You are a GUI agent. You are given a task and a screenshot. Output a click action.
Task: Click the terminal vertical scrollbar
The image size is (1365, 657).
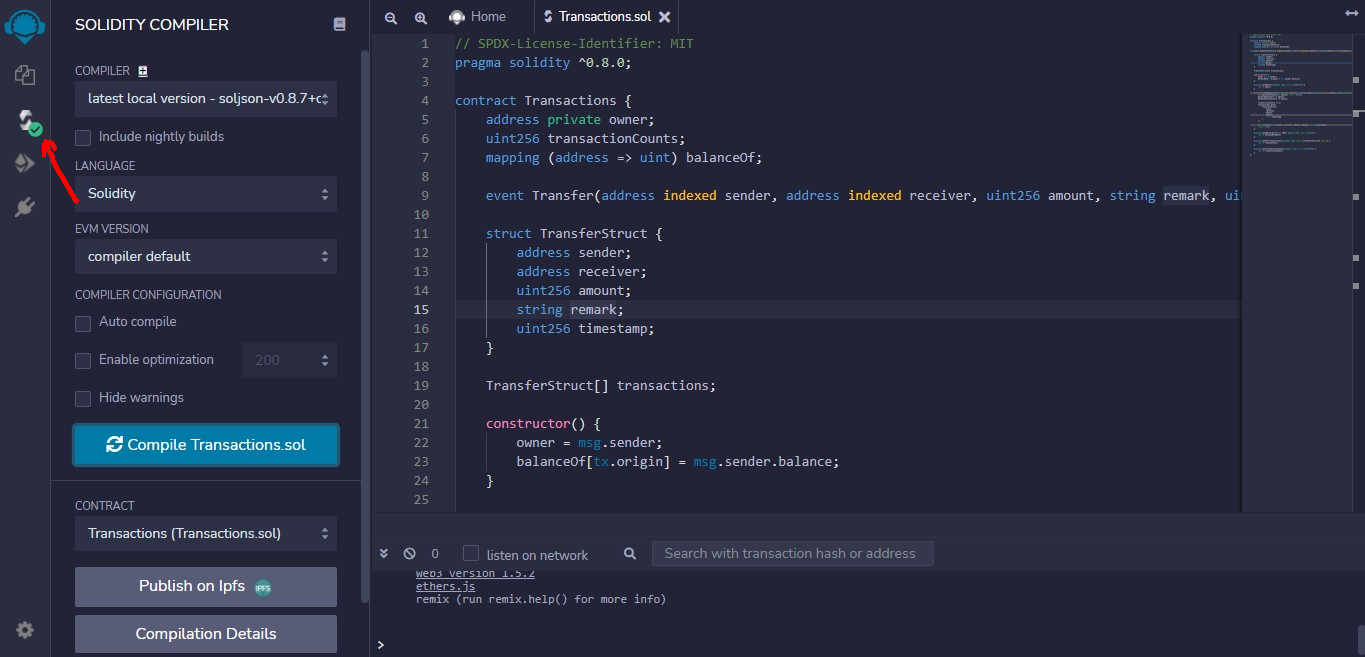coord(1360,638)
